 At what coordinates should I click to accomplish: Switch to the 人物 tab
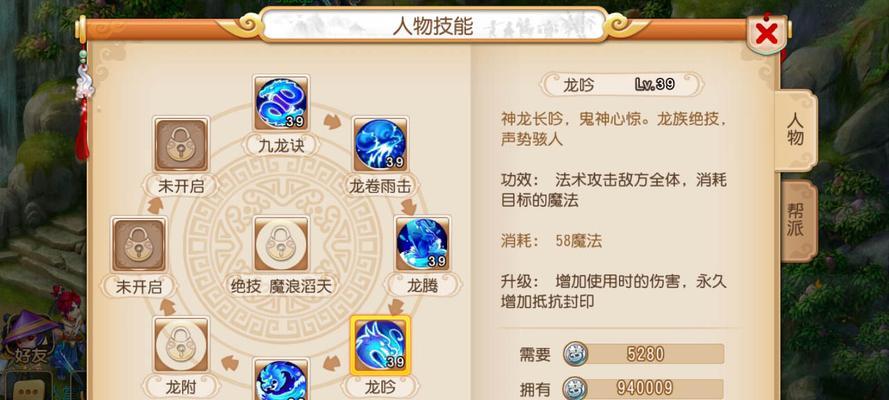pos(795,130)
